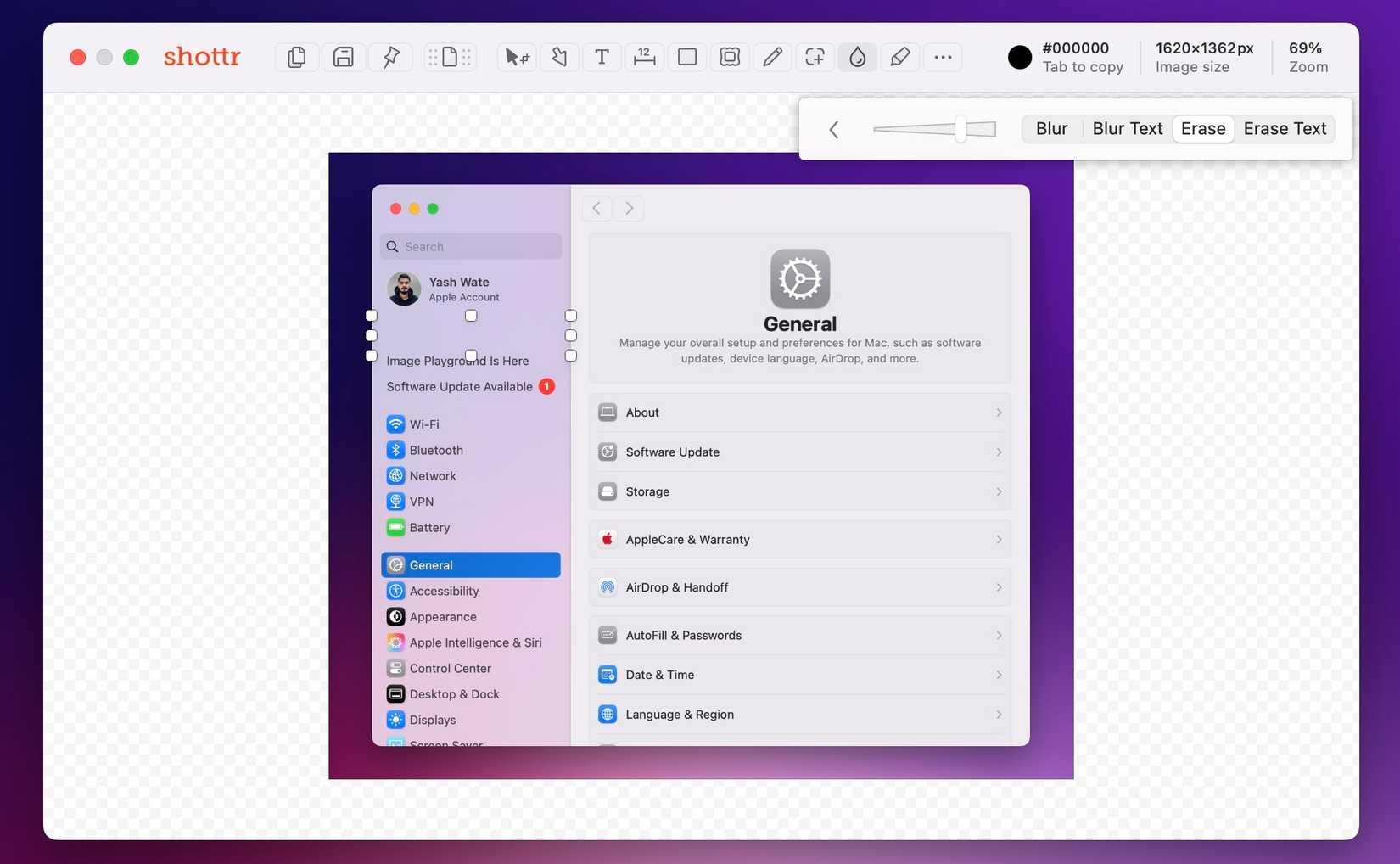The height and width of the screenshot is (864, 1400).
Task: Select the Pencil drawing tool
Action: [772, 57]
